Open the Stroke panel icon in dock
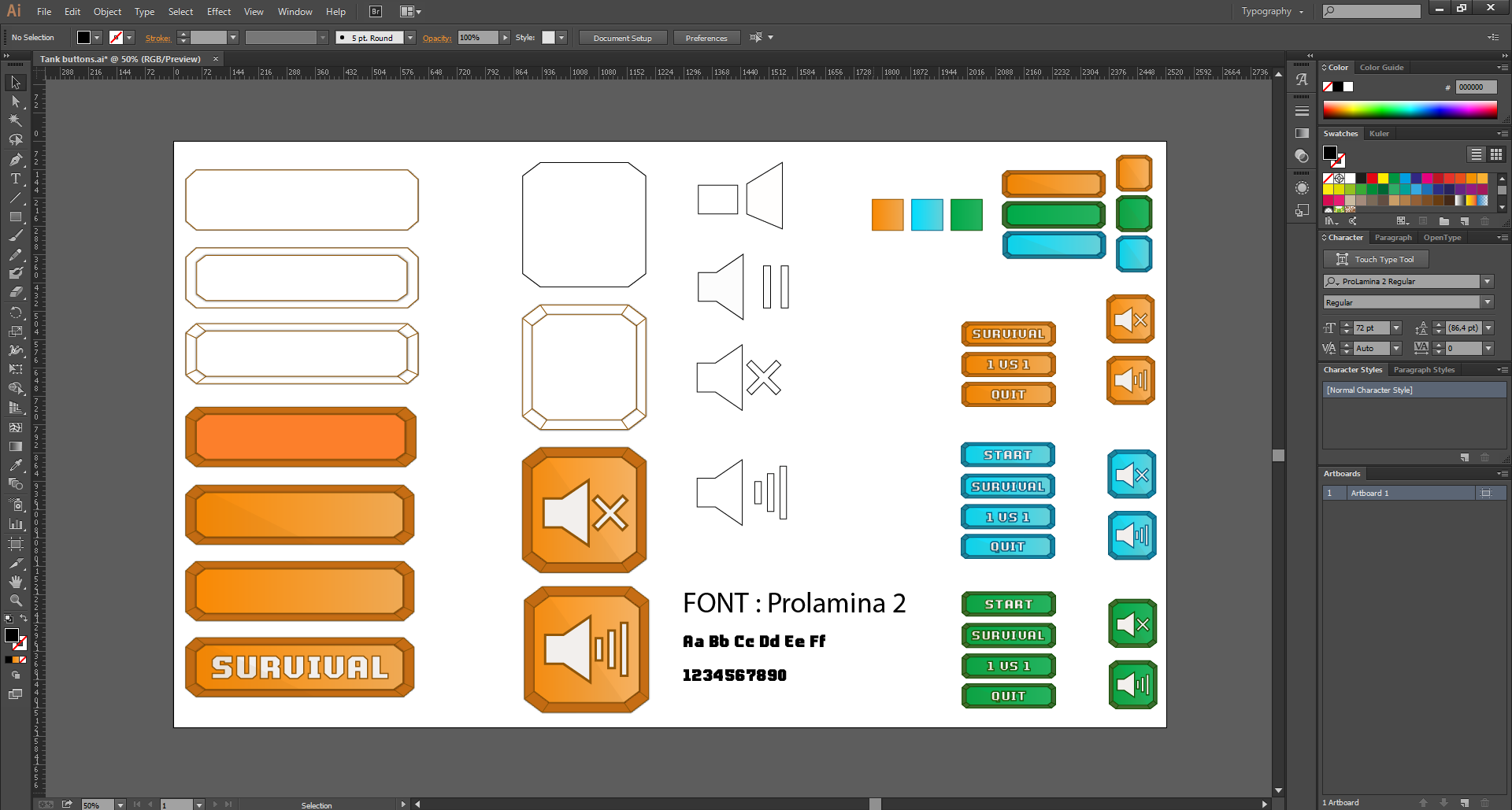Viewport: 1512px width, 810px height. click(1302, 111)
